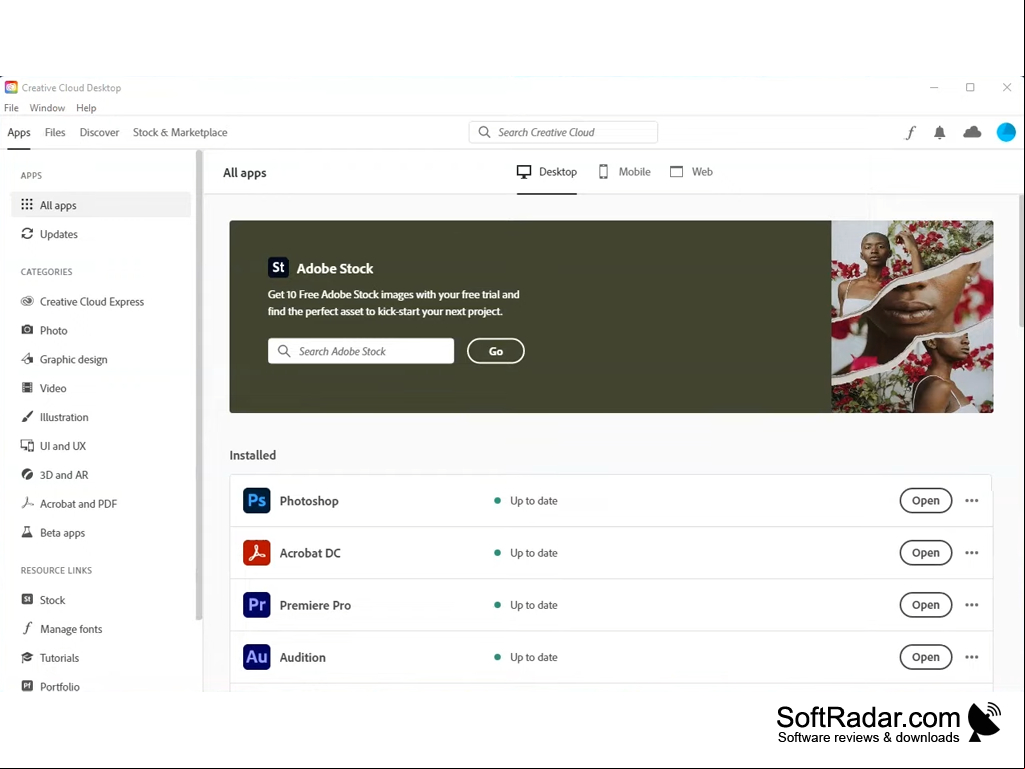Click the Premiere Pro app icon
The height and width of the screenshot is (769, 1025).
tap(257, 605)
